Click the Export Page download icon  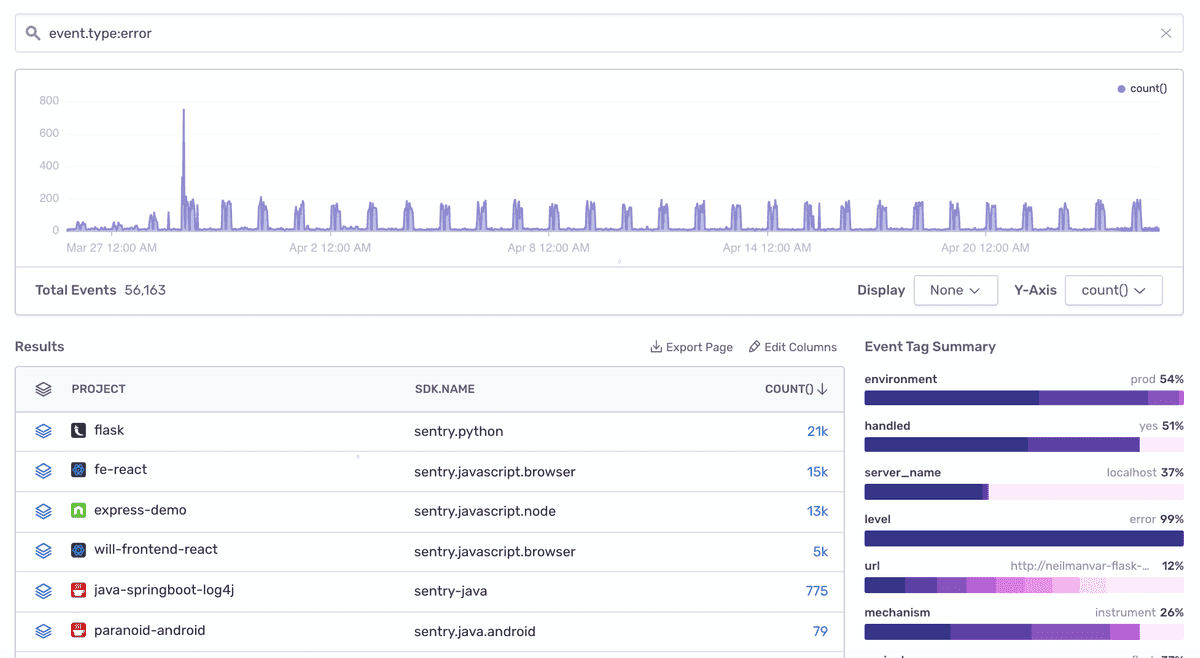(x=656, y=347)
